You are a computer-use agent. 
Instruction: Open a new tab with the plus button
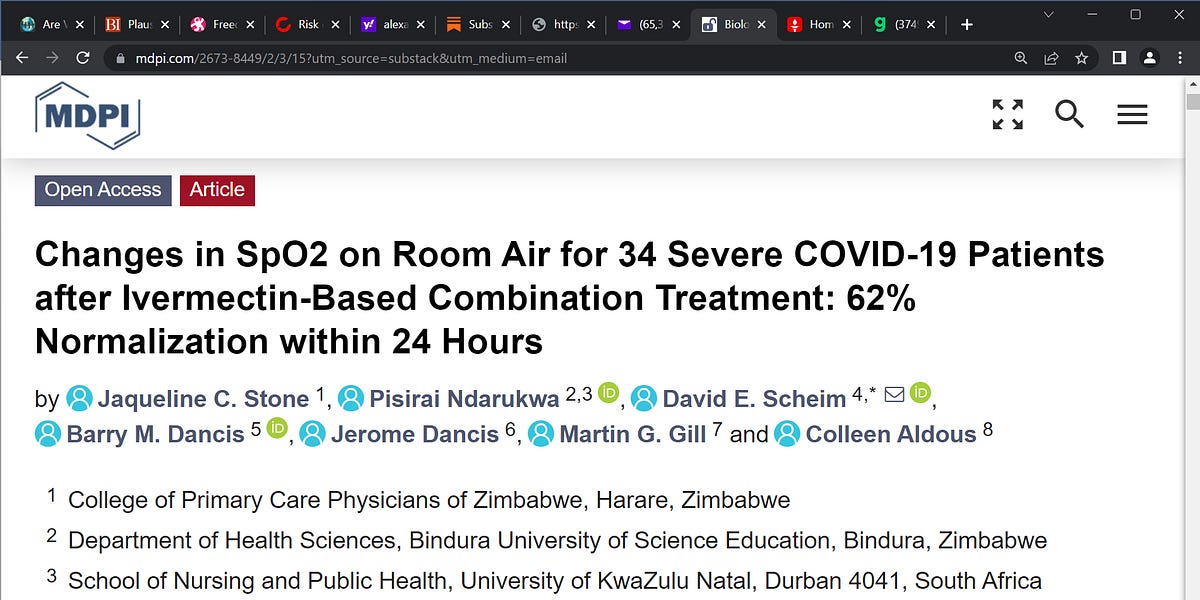(966, 23)
